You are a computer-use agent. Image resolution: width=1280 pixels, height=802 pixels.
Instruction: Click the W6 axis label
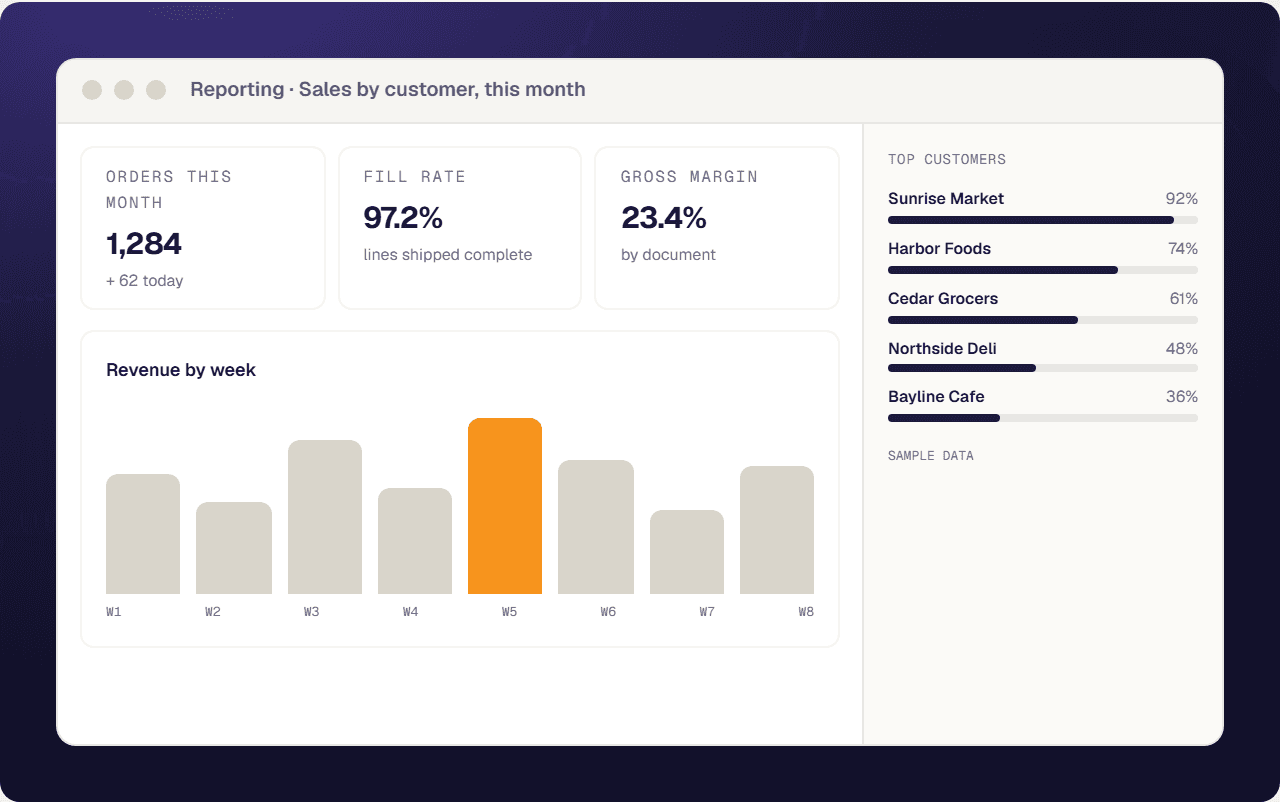point(608,611)
